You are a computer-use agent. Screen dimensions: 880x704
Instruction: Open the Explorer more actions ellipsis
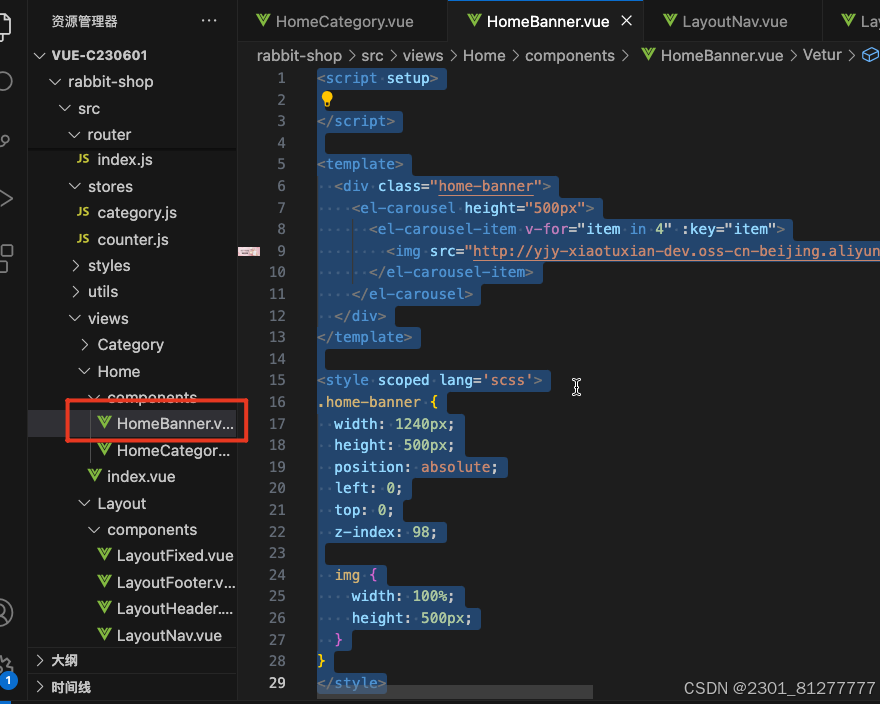click(209, 21)
